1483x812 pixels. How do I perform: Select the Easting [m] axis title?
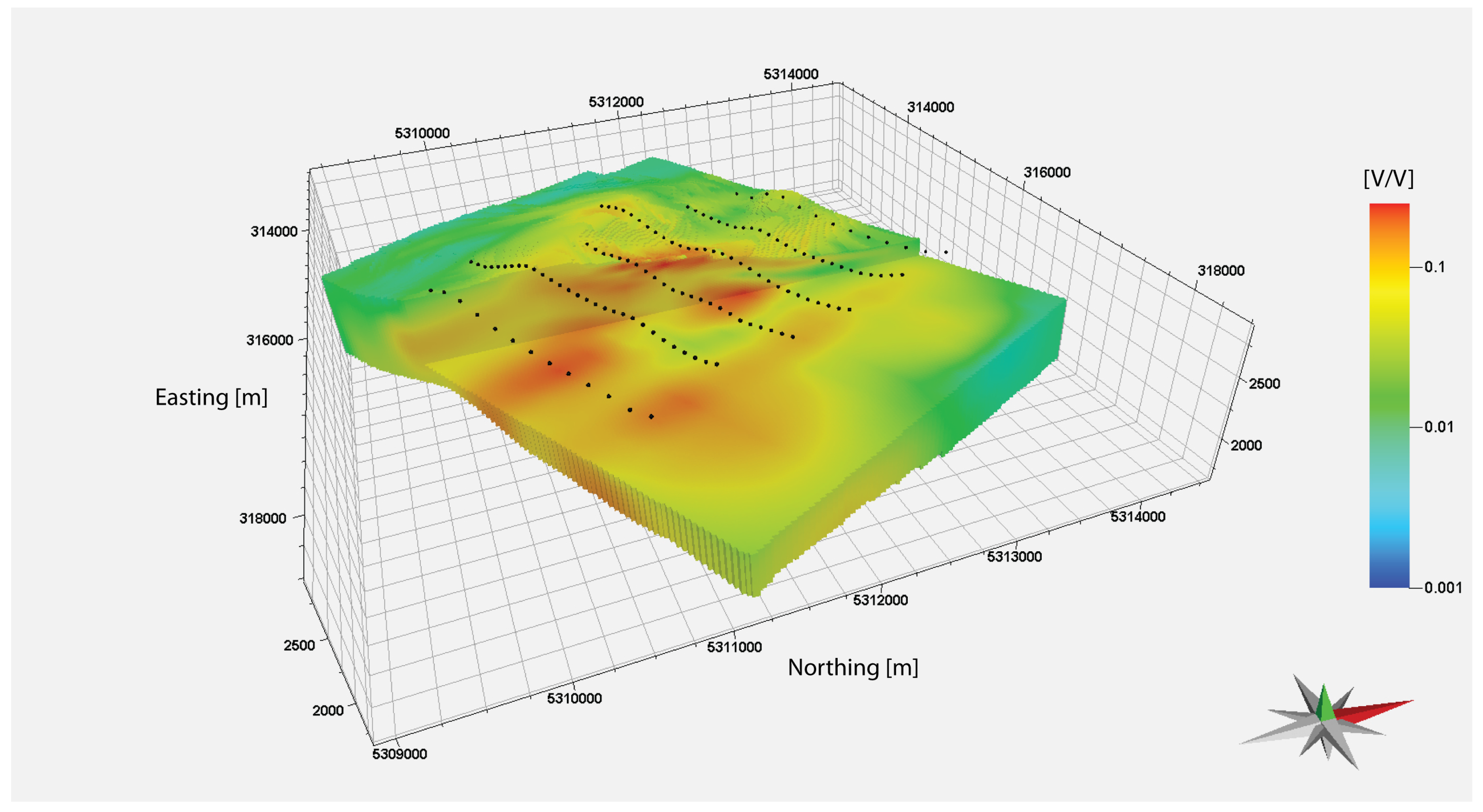(211, 397)
